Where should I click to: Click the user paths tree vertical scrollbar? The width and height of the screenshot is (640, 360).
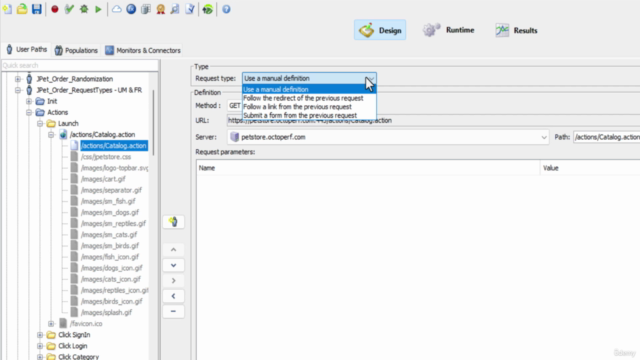click(153, 122)
